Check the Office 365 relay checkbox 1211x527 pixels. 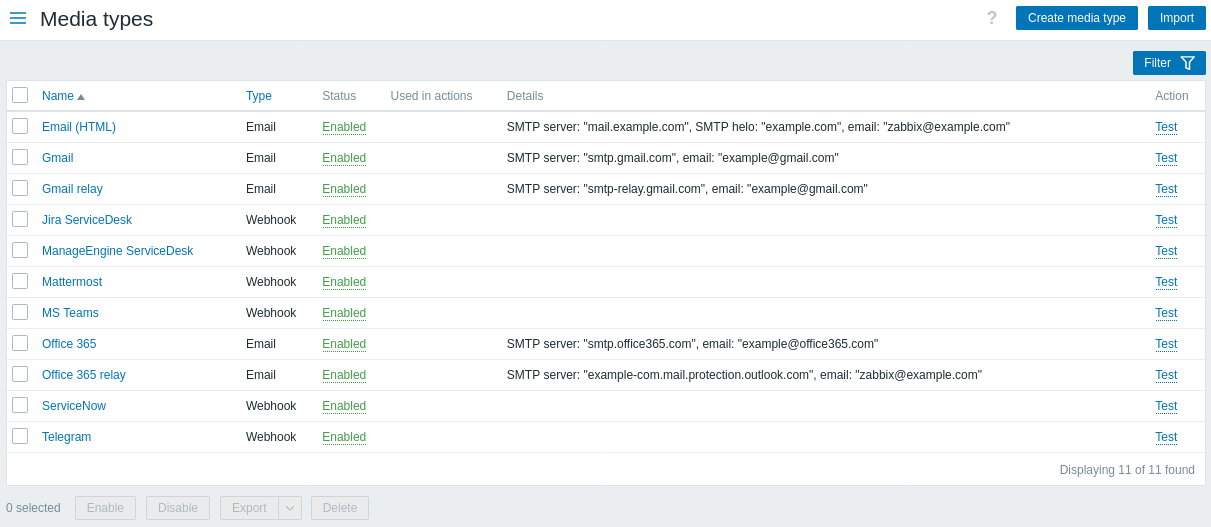tap(20, 374)
